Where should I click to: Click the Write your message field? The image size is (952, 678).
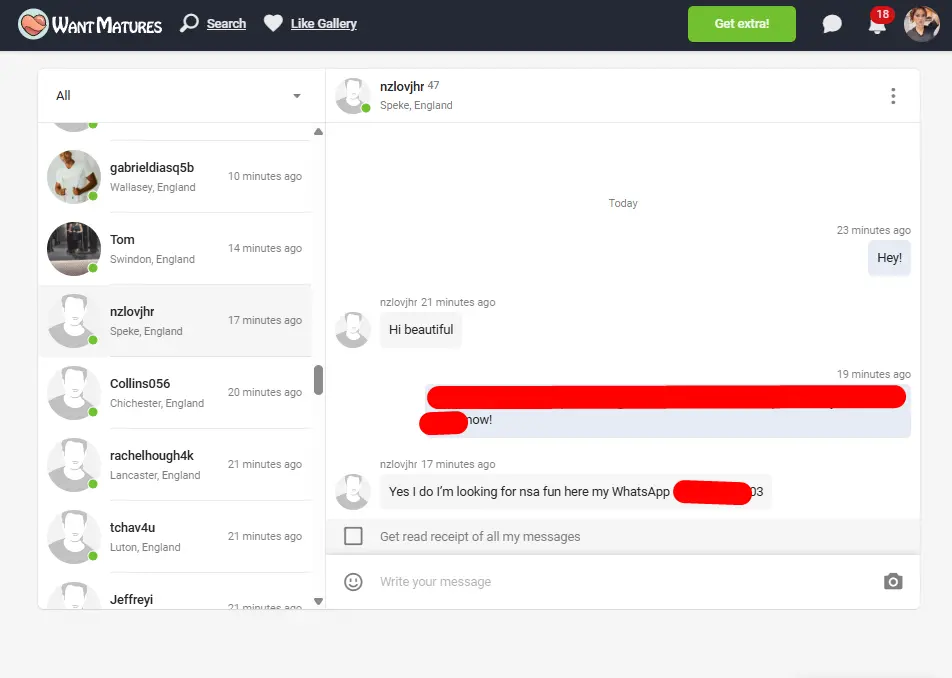click(625, 581)
